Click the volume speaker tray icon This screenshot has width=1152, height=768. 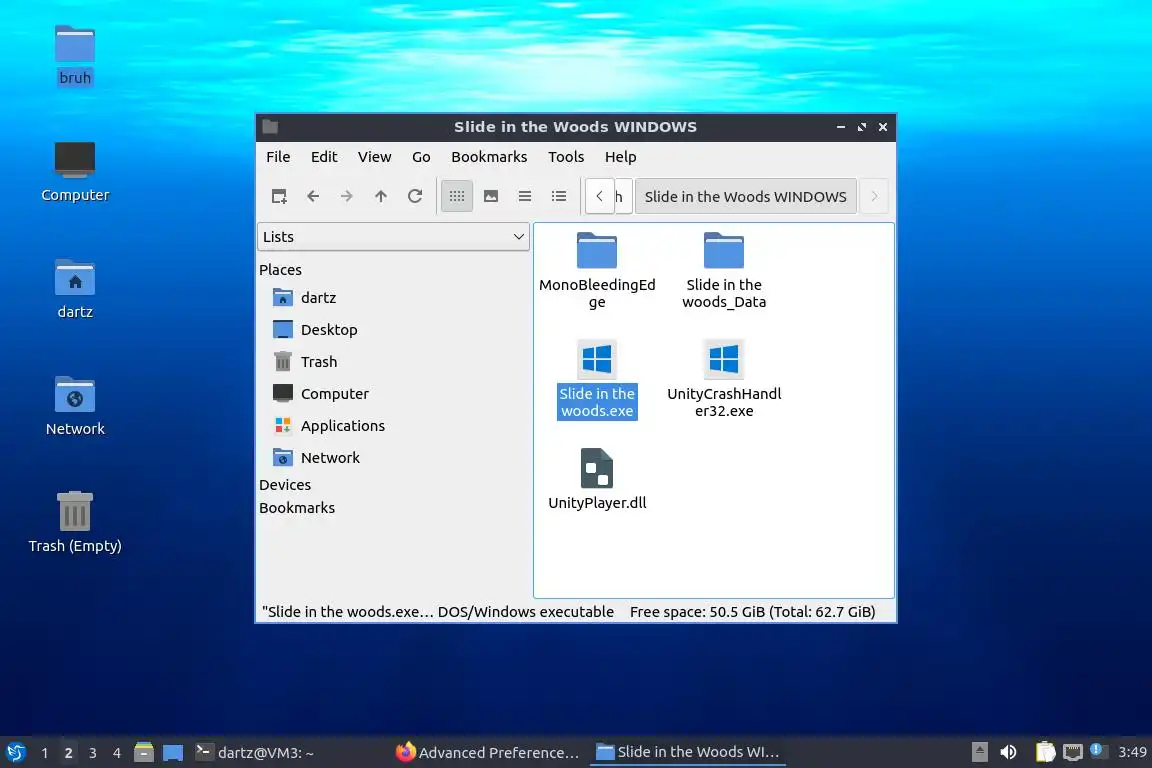click(x=1009, y=752)
